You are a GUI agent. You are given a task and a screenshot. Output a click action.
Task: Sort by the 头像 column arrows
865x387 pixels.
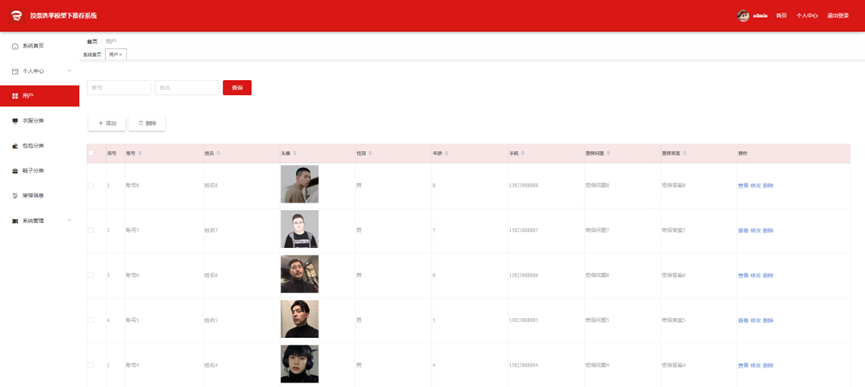point(295,153)
